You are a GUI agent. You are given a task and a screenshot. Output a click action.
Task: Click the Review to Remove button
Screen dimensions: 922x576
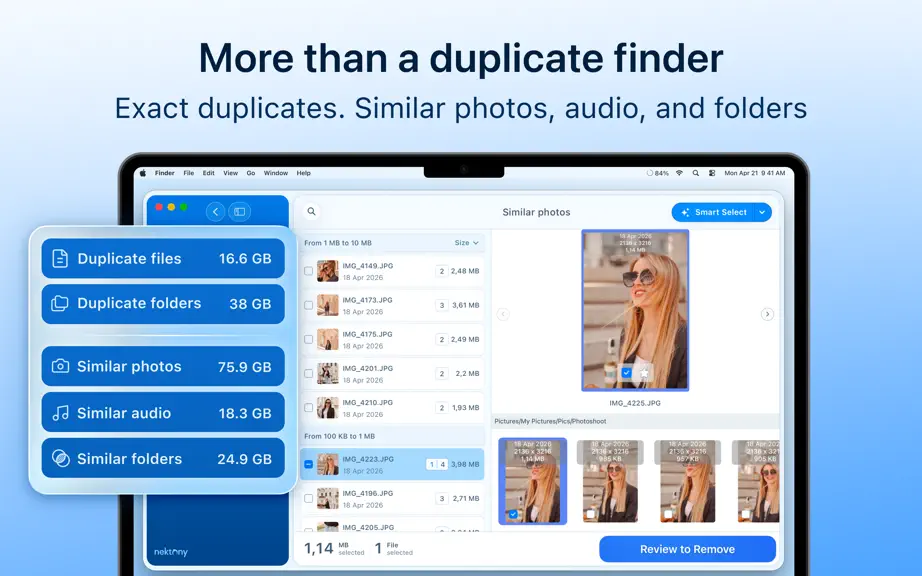coord(687,549)
